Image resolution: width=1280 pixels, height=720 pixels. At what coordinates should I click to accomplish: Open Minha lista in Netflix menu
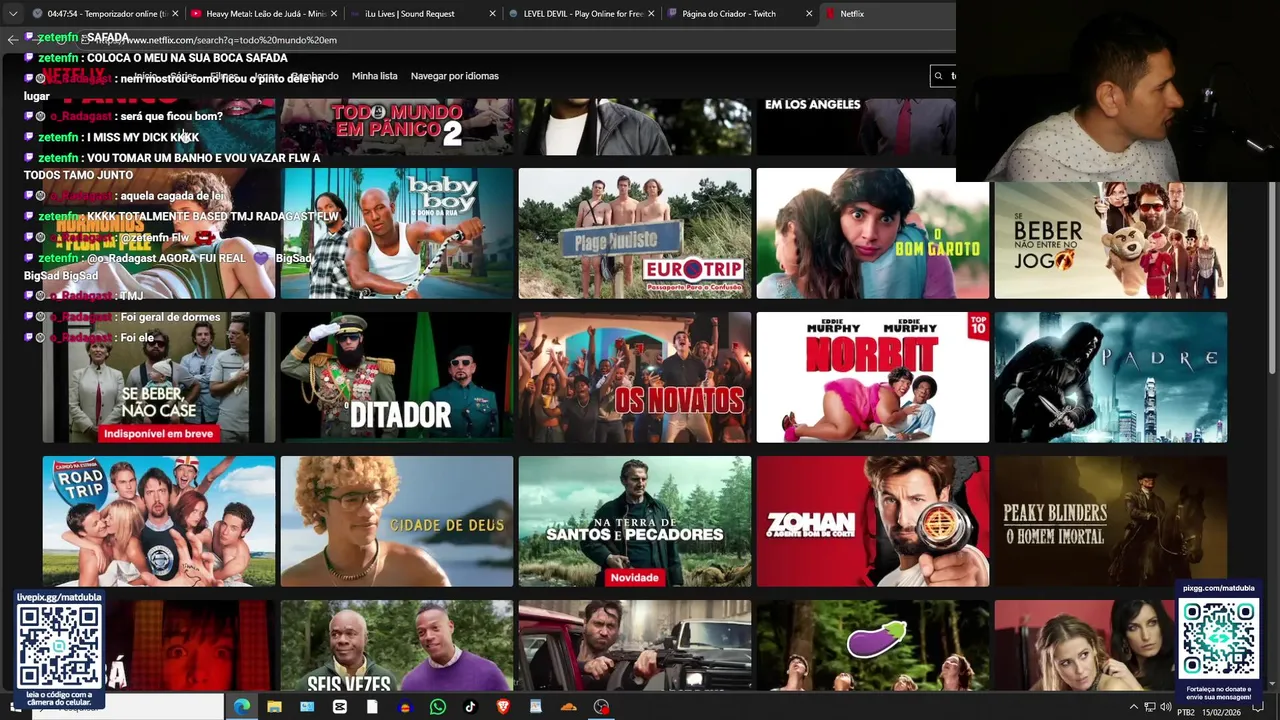point(374,76)
